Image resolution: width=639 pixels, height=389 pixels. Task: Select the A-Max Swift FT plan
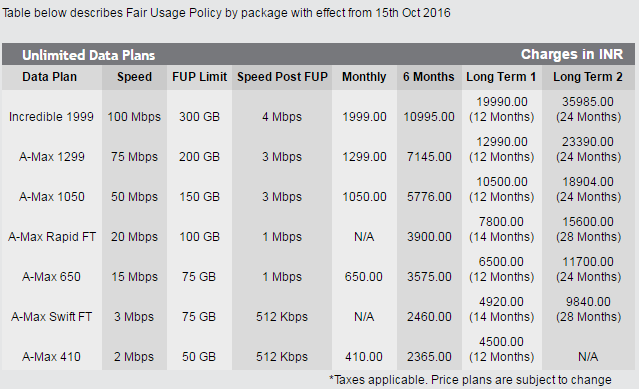[51, 316]
